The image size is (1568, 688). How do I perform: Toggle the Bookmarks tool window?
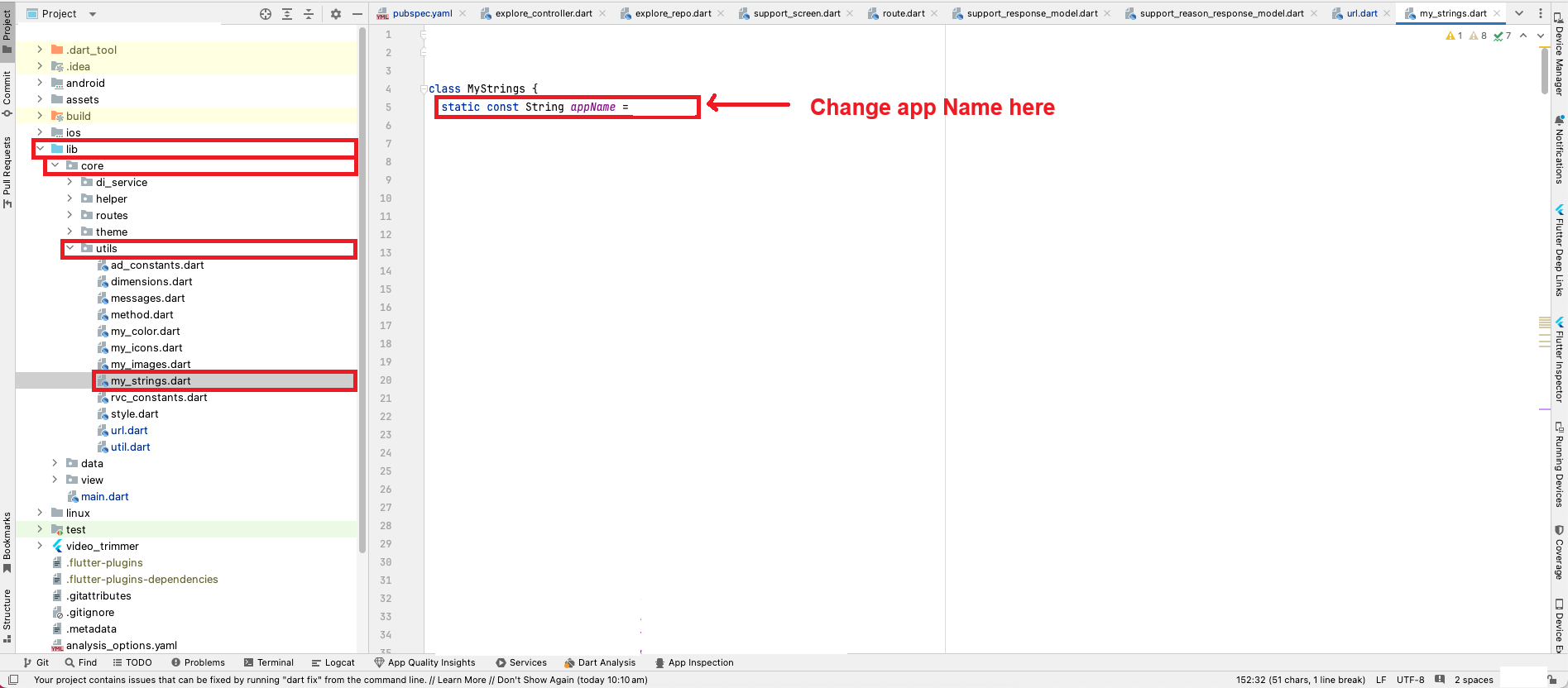(7, 542)
